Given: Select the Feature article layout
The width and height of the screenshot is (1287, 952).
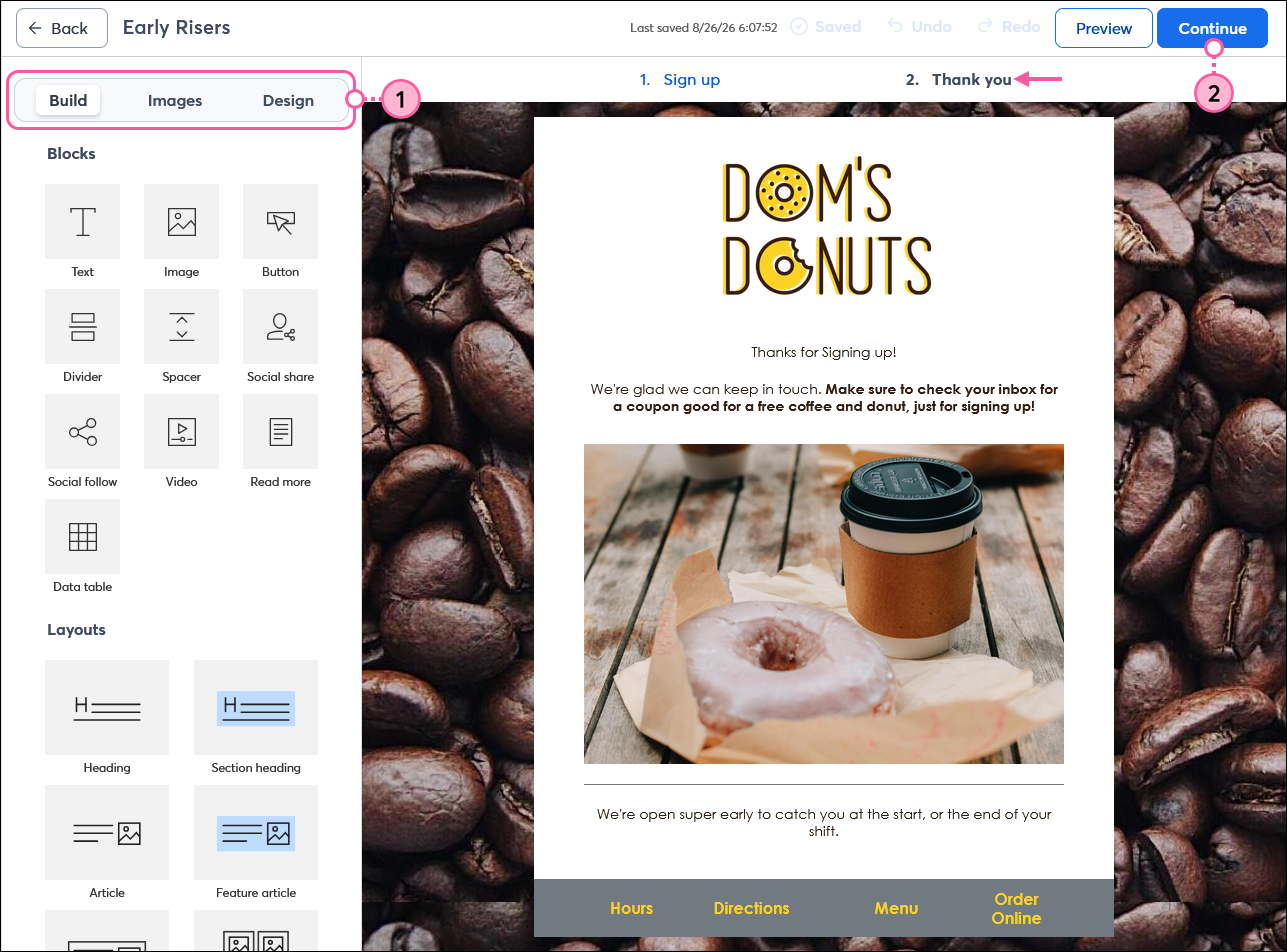Looking at the screenshot, I should tap(256, 833).
